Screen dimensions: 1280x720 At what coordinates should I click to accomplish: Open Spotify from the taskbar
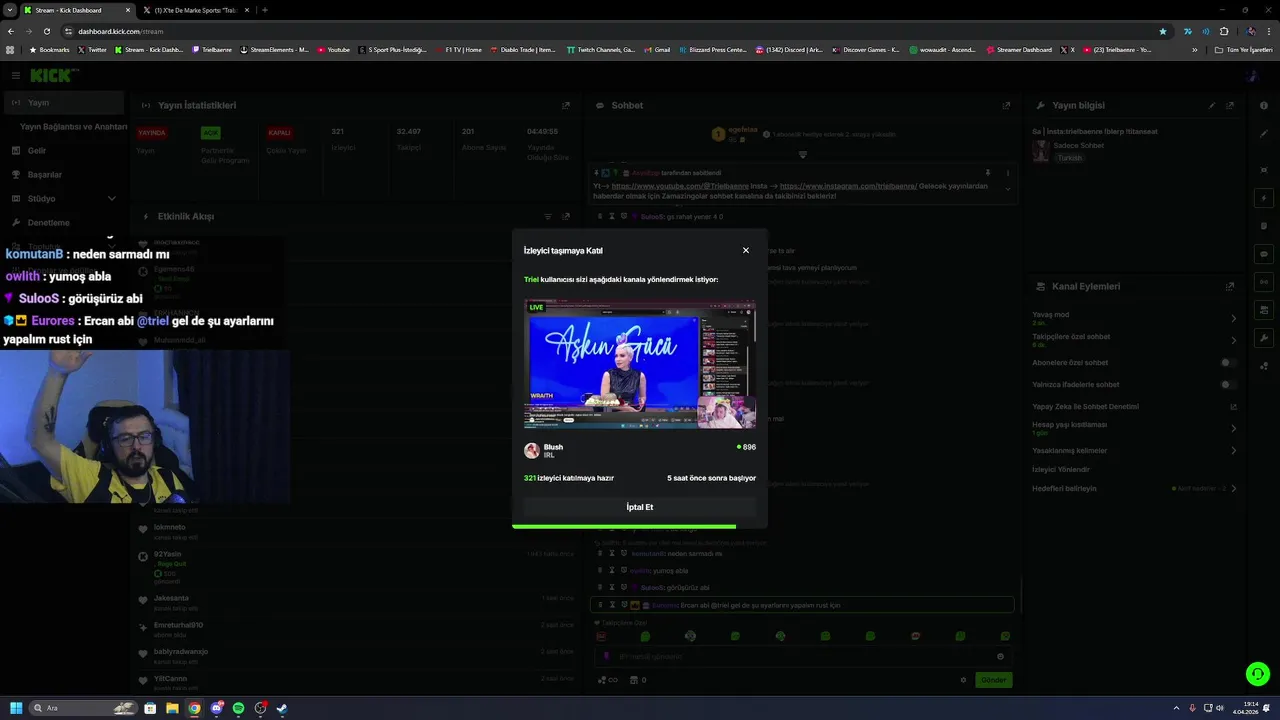[238, 708]
